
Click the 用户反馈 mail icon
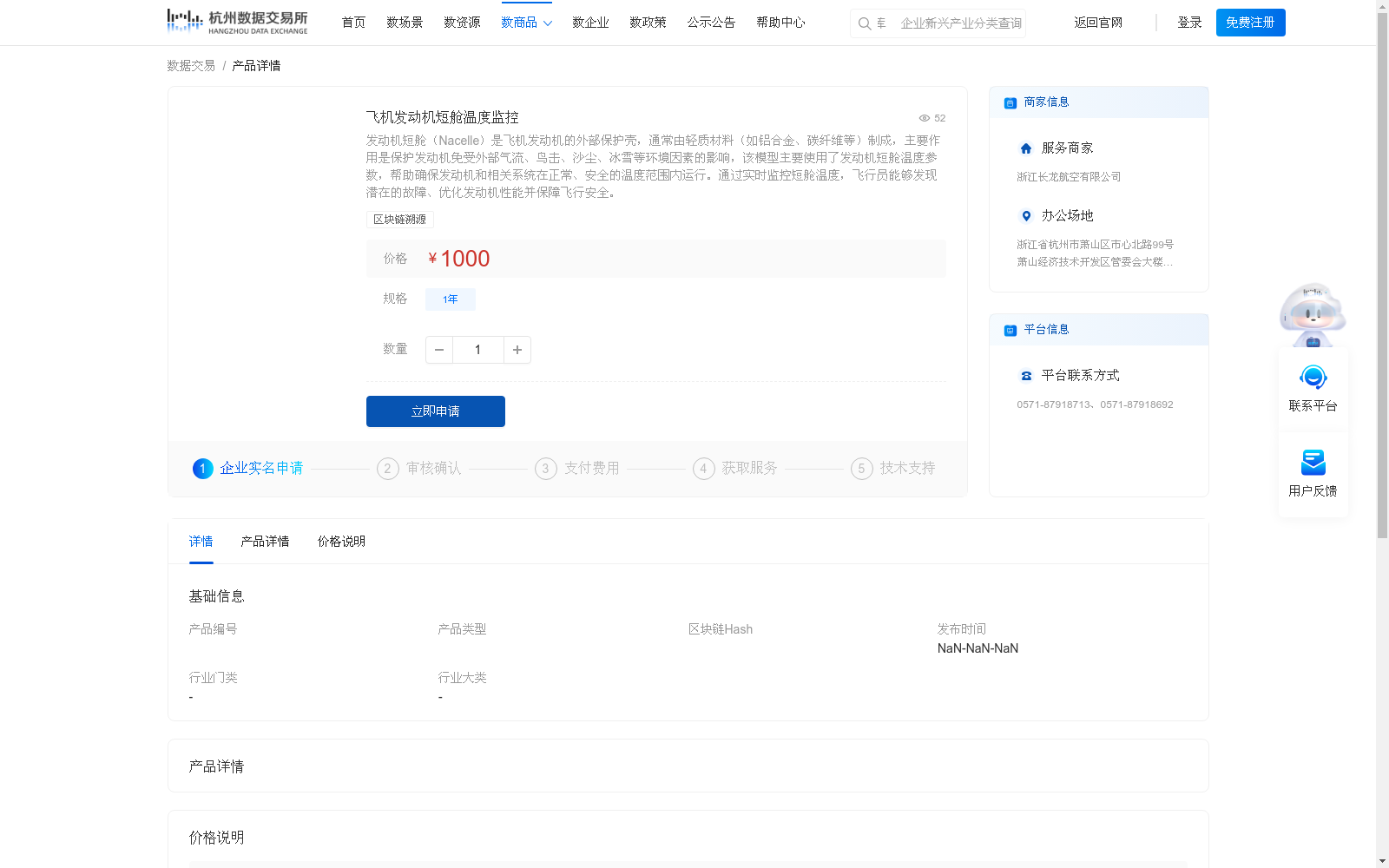click(x=1313, y=462)
